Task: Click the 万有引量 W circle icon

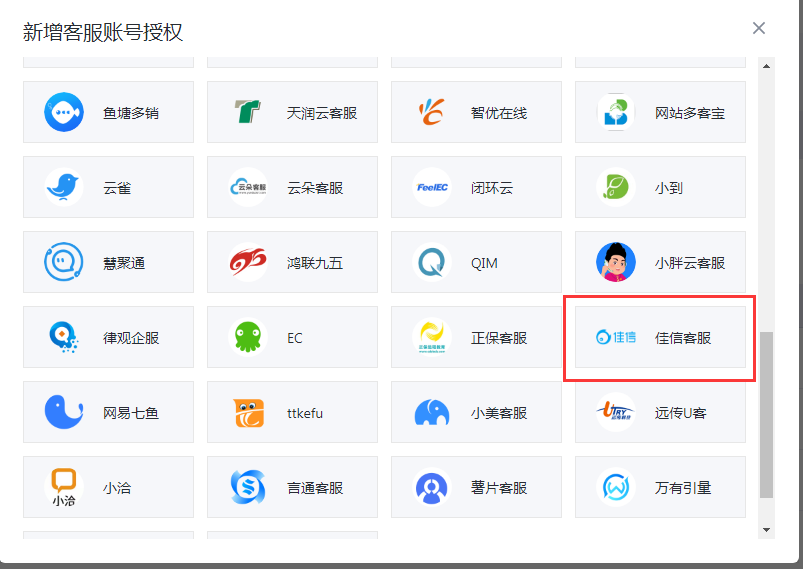Action: pyautogui.click(x=616, y=487)
